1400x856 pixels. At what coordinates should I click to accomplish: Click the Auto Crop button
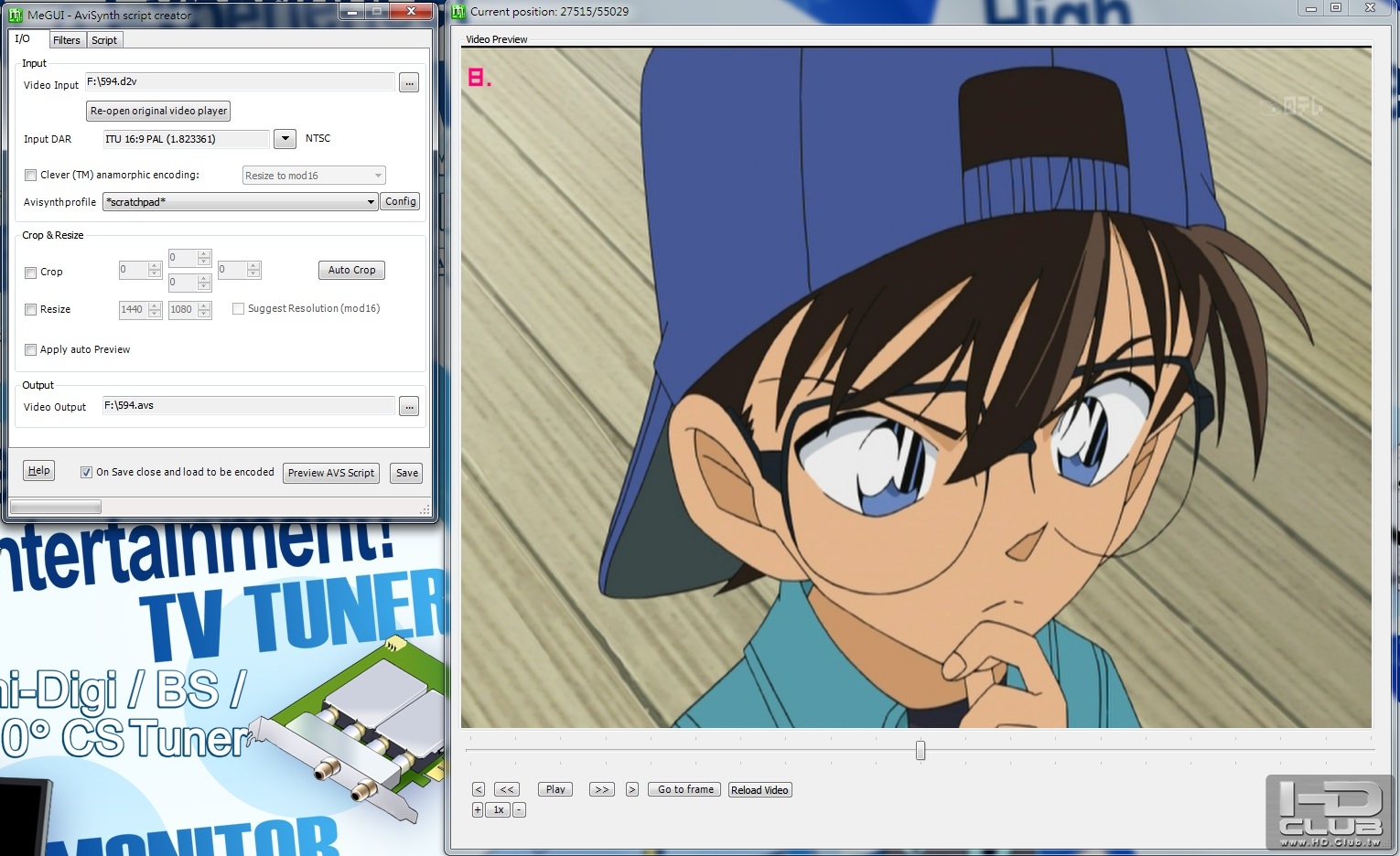click(351, 270)
